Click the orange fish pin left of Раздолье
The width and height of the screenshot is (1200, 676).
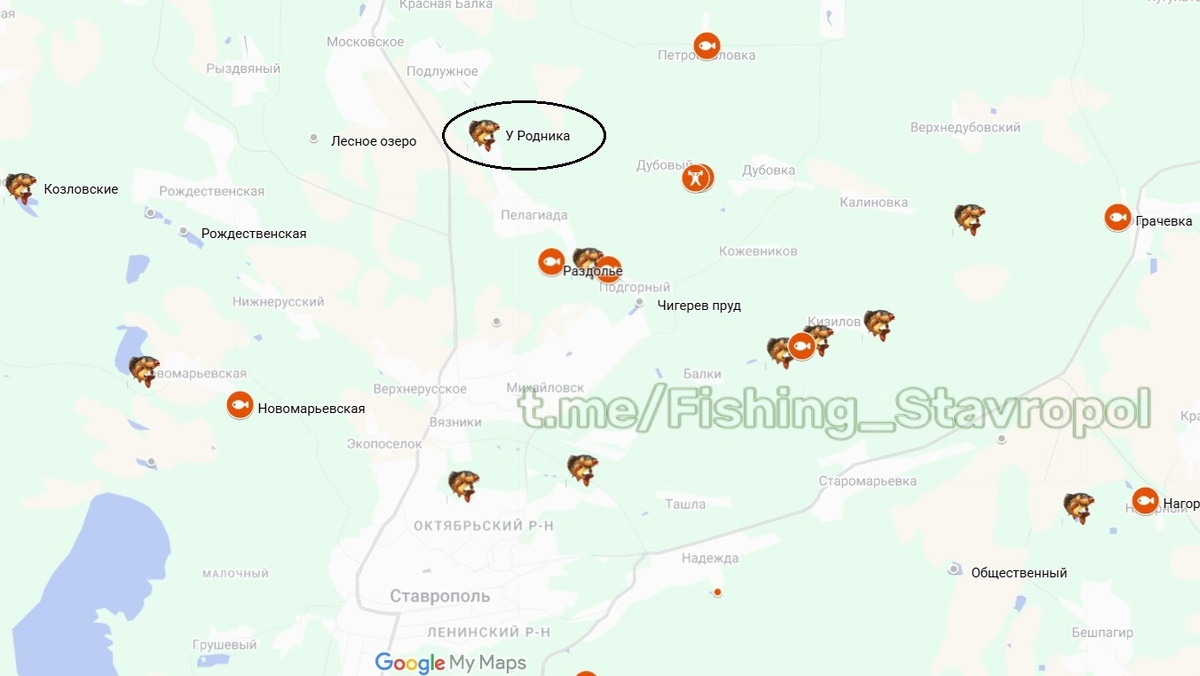tap(551, 262)
